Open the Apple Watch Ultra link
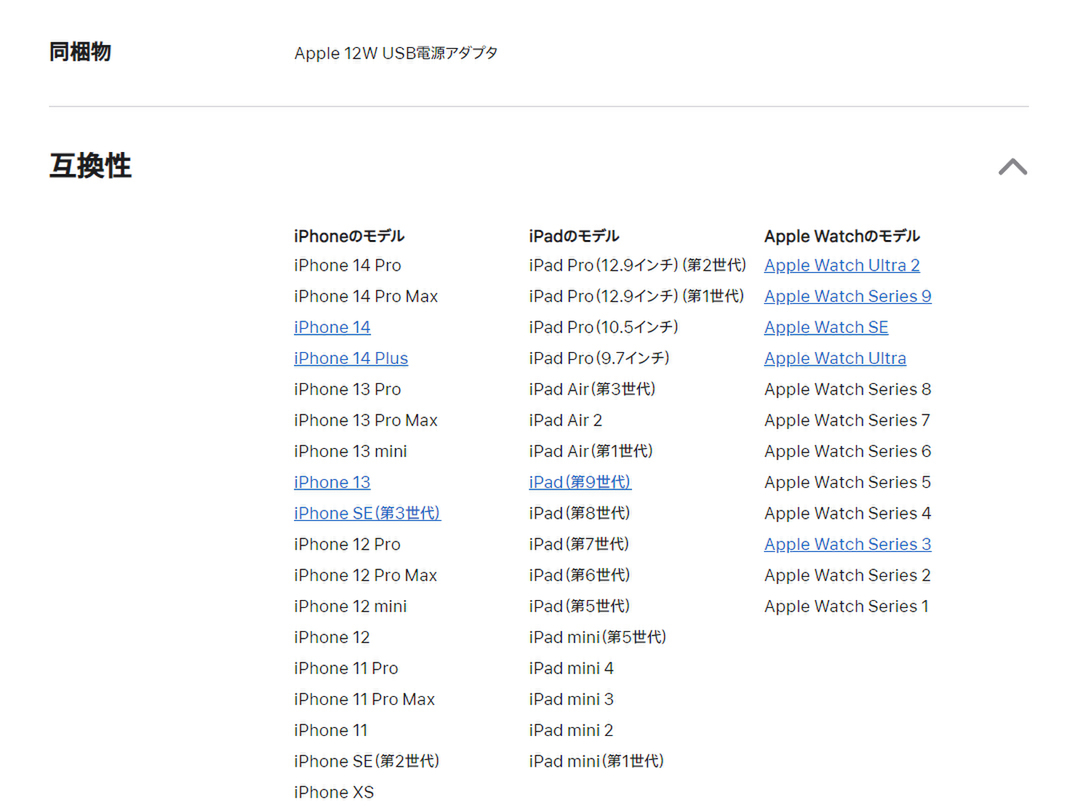The width and height of the screenshot is (1076, 807). [835, 358]
